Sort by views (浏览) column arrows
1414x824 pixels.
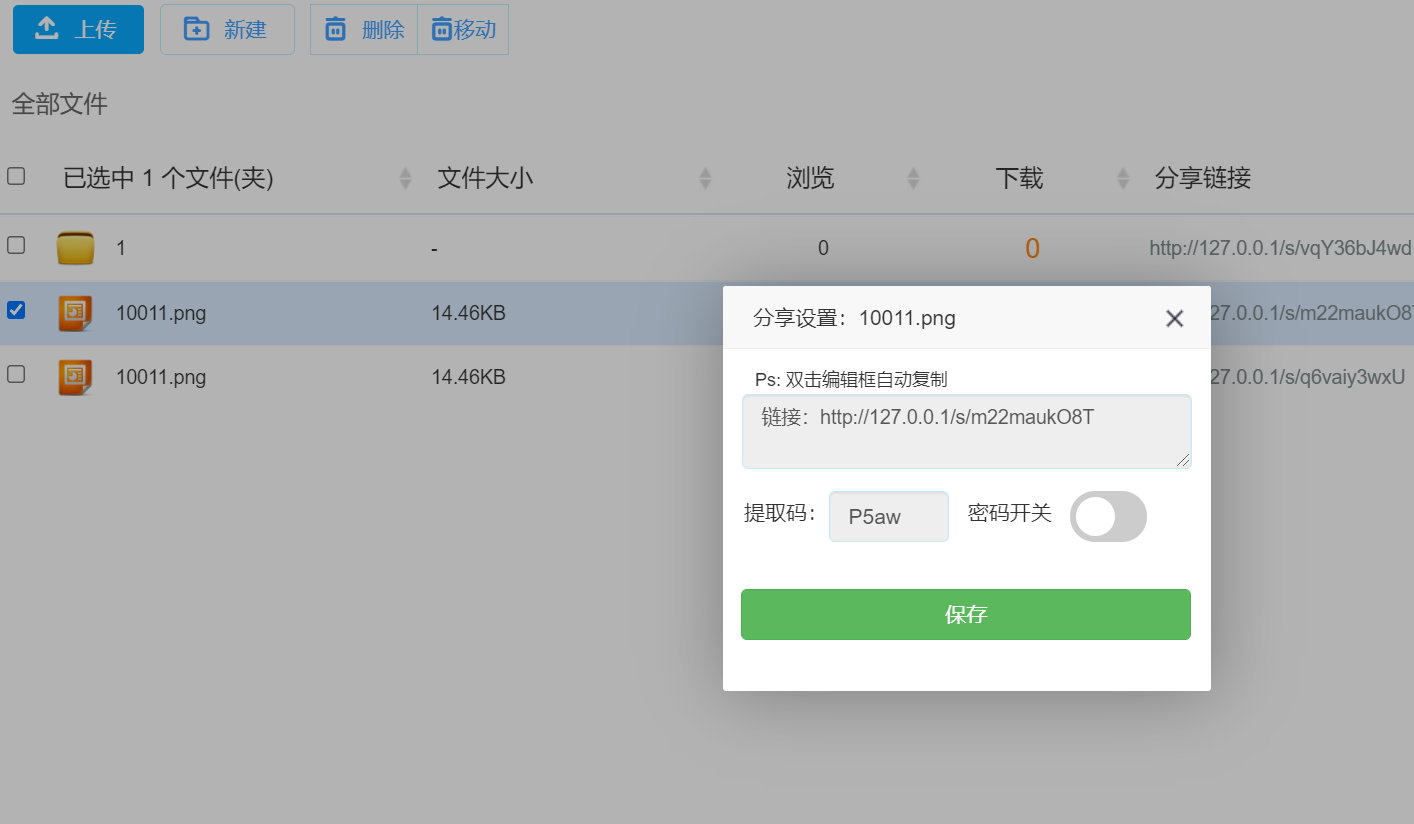[x=913, y=179]
